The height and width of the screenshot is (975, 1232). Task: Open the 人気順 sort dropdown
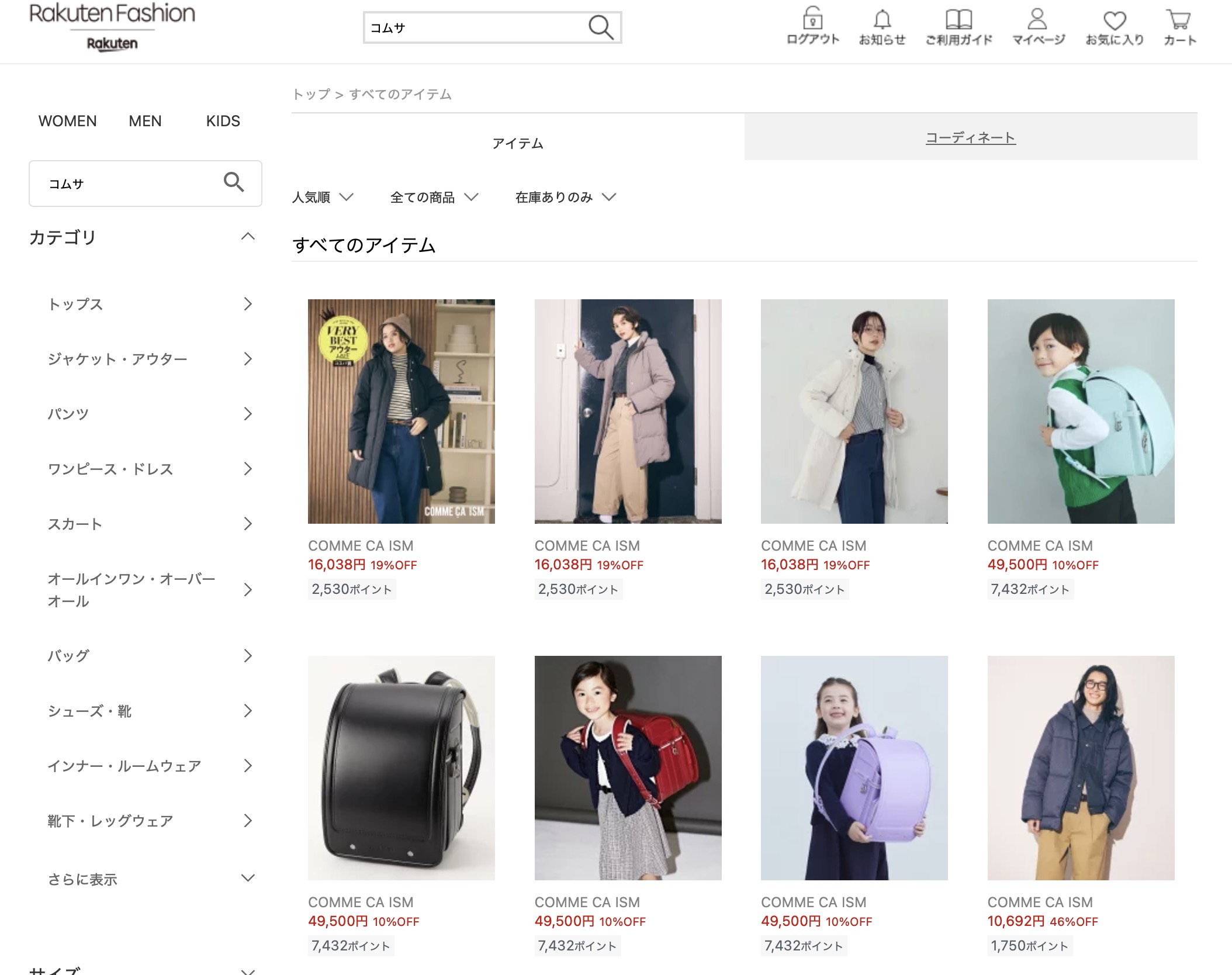323,198
